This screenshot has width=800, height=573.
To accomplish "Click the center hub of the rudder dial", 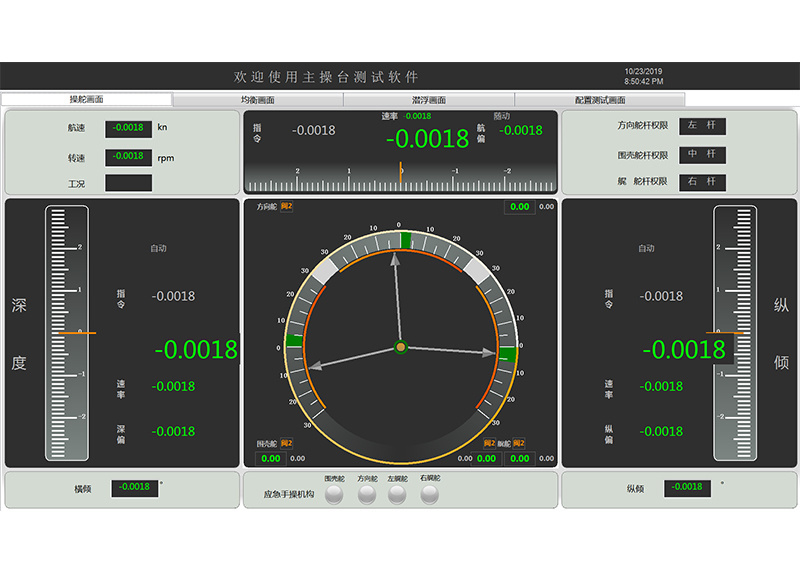I will [400, 347].
